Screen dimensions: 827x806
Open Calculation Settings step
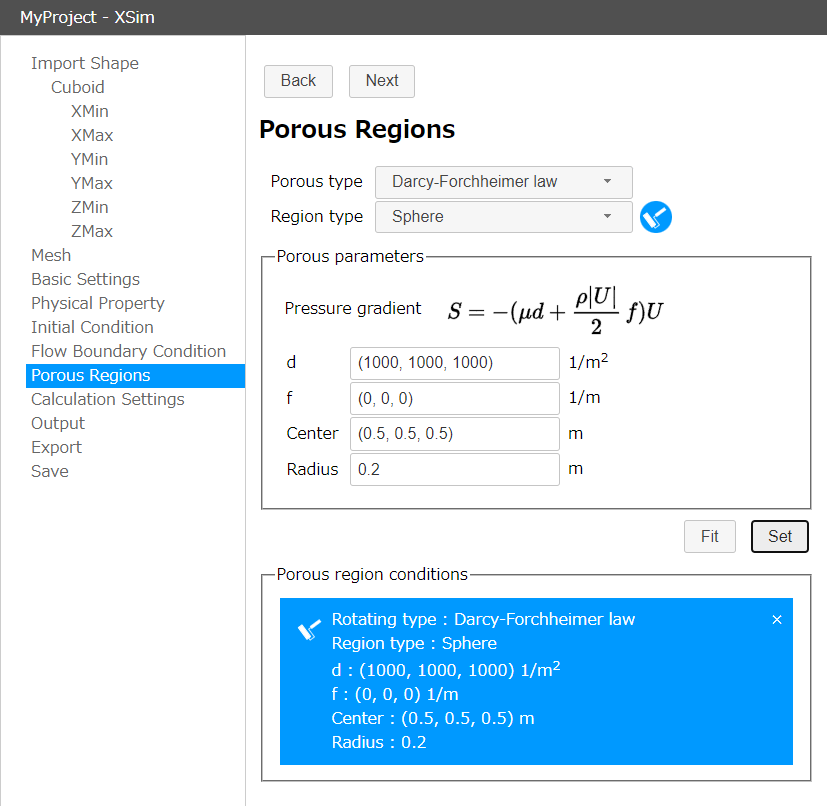(108, 399)
